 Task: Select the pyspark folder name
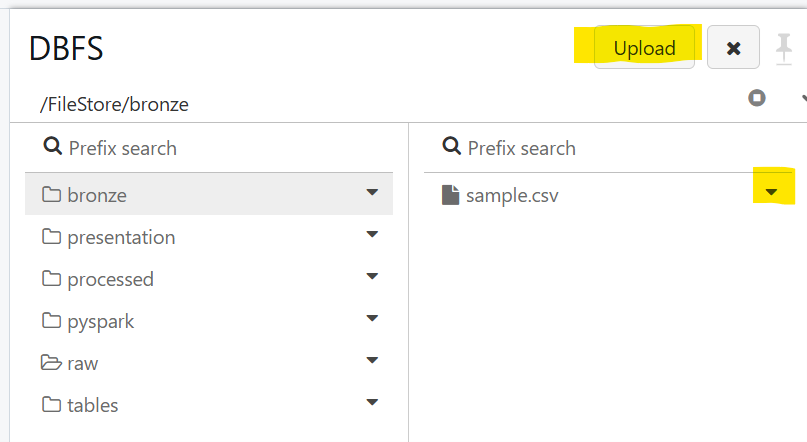click(x=100, y=321)
